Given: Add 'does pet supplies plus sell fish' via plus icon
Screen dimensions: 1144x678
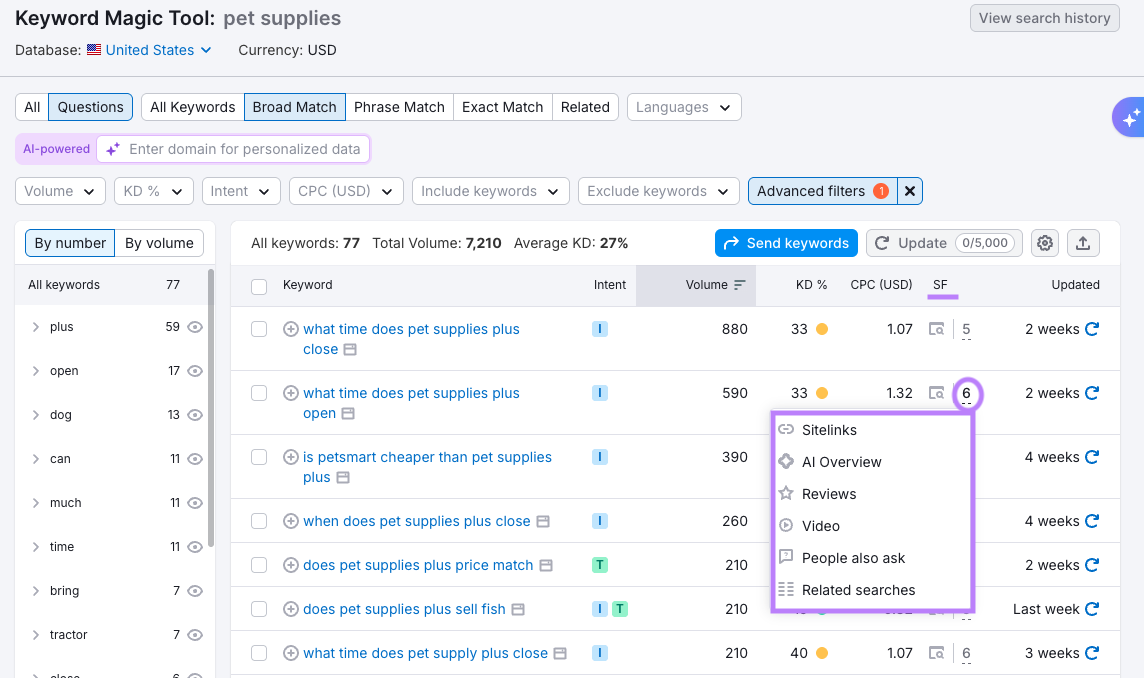Looking at the screenshot, I should 291,609.
